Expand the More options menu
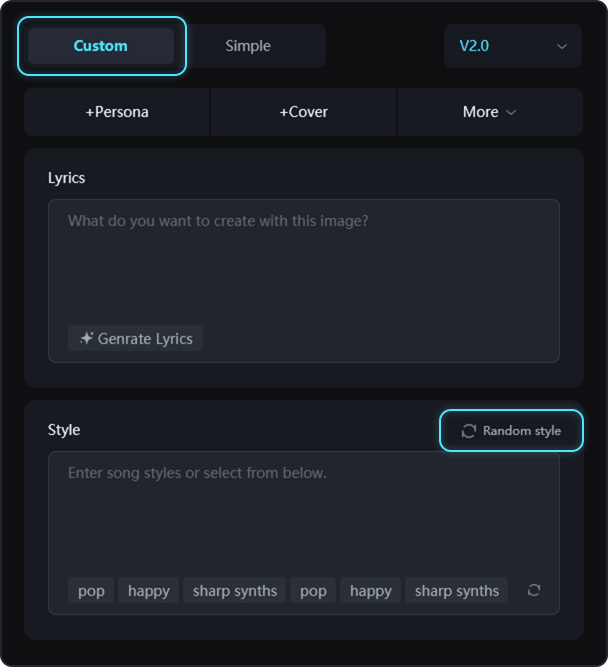The image size is (608, 667). 489,112
